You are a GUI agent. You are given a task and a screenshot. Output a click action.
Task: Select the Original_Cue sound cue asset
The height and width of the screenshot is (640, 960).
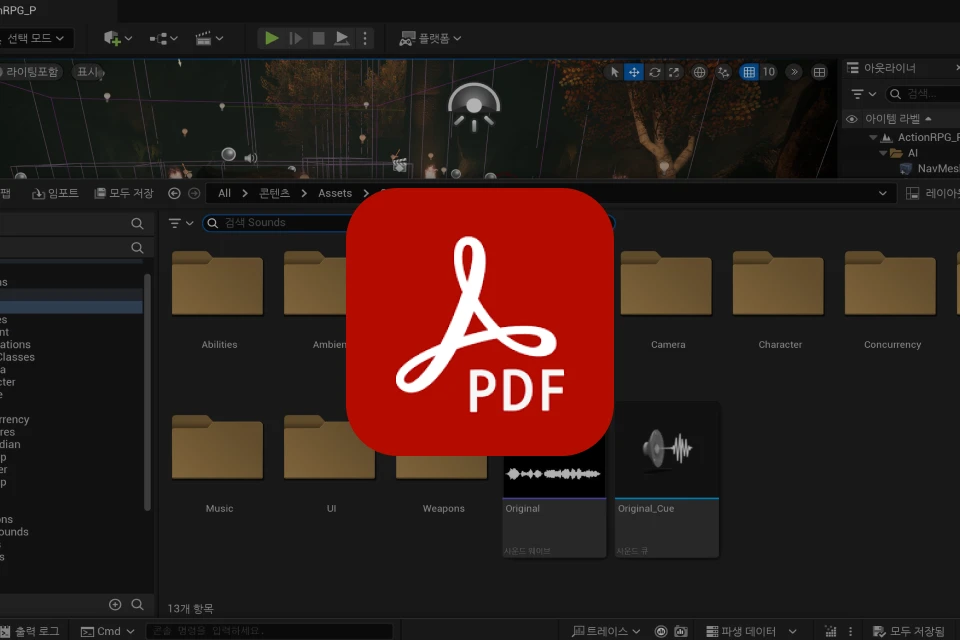pyautogui.click(x=667, y=480)
